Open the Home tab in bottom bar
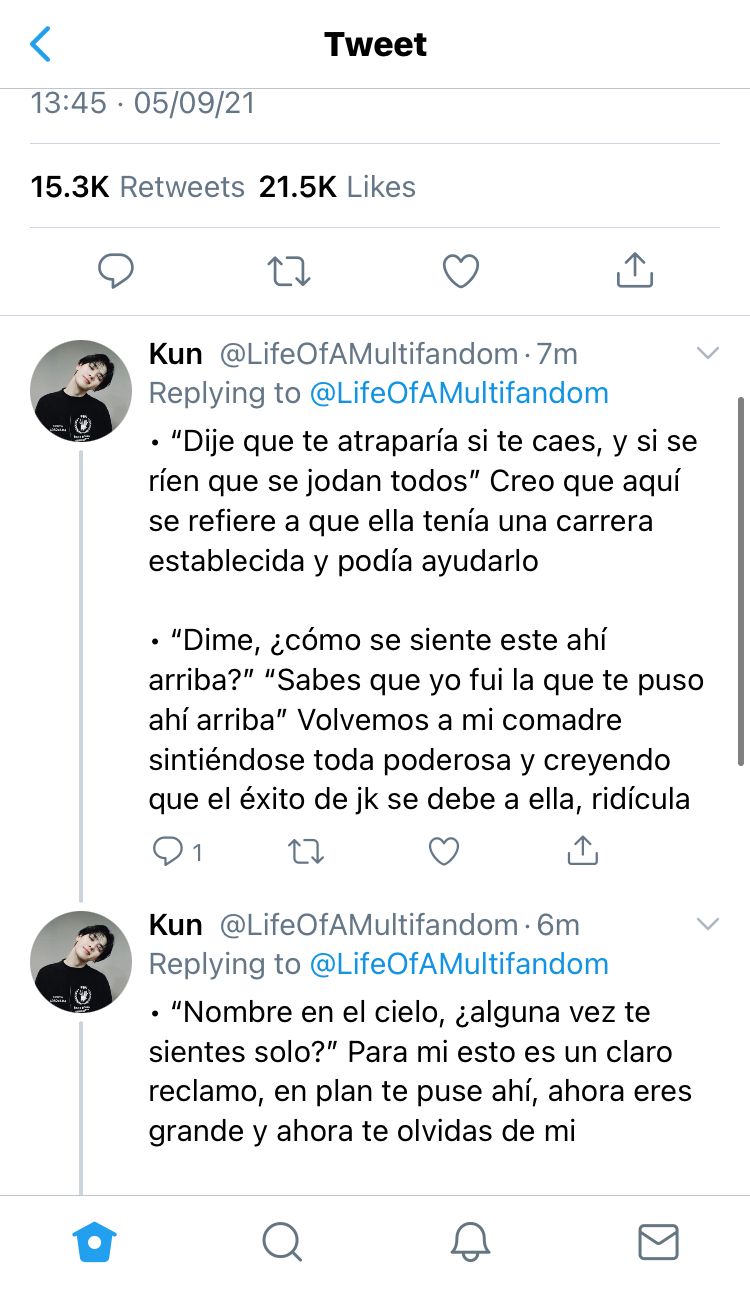 (x=95, y=1242)
